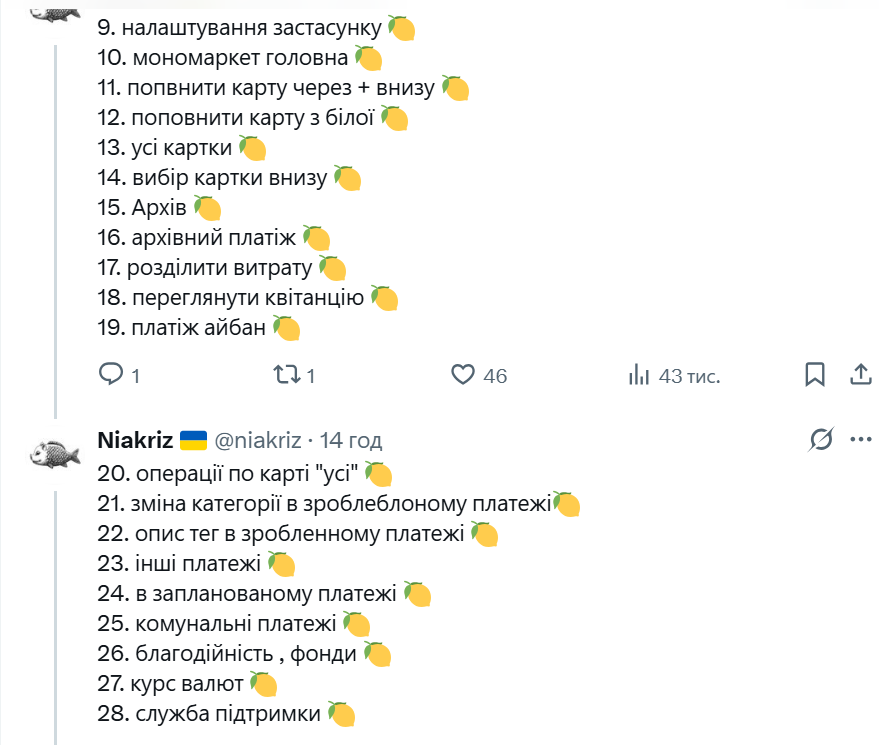
Task: Click the like count 46
Action: (495, 376)
